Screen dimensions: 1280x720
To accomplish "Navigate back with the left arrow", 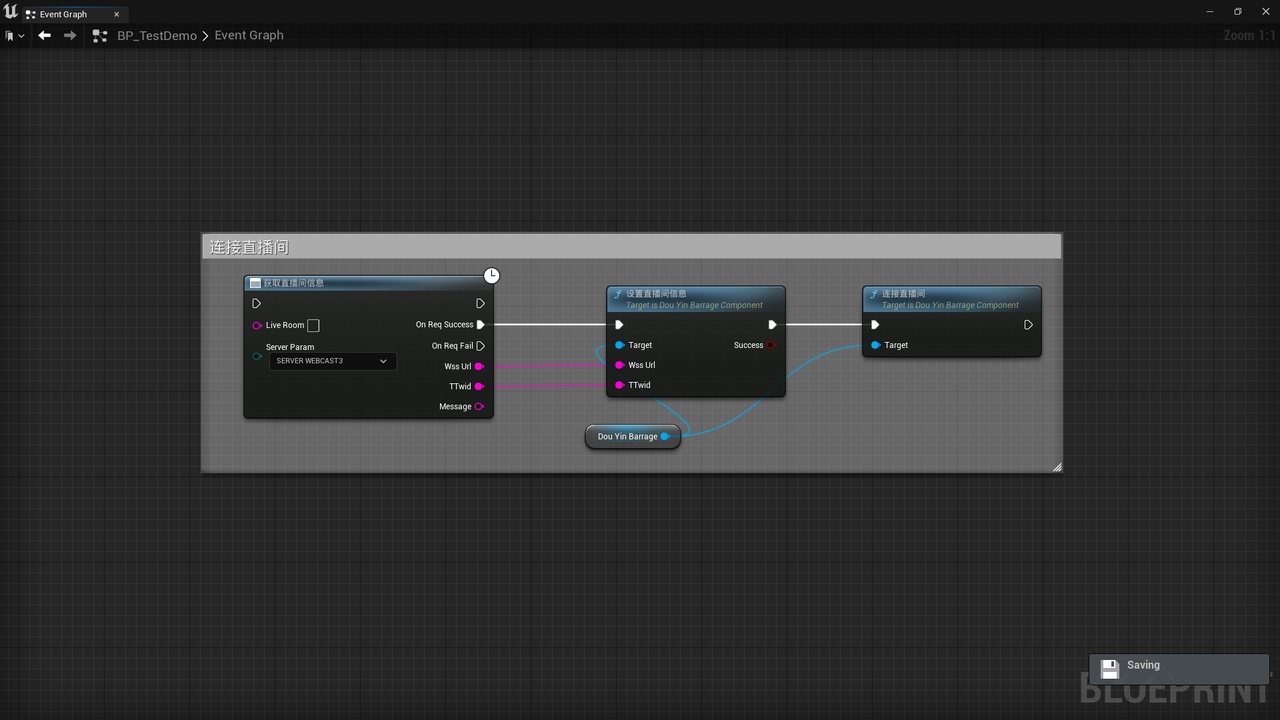I will click(44, 35).
